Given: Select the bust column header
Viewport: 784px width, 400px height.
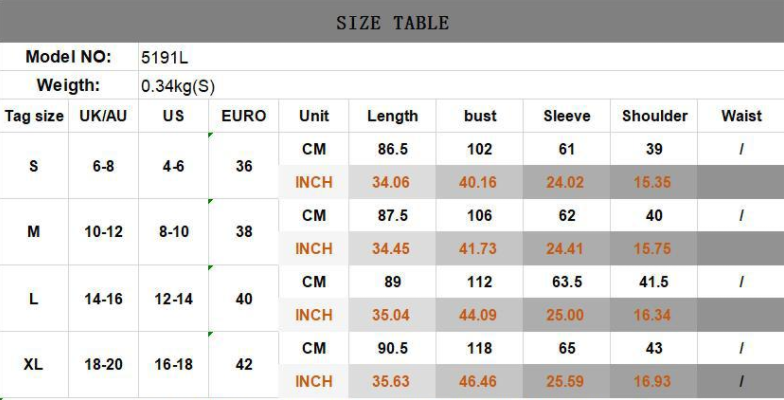Looking at the screenshot, I should [x=480, y=116].
